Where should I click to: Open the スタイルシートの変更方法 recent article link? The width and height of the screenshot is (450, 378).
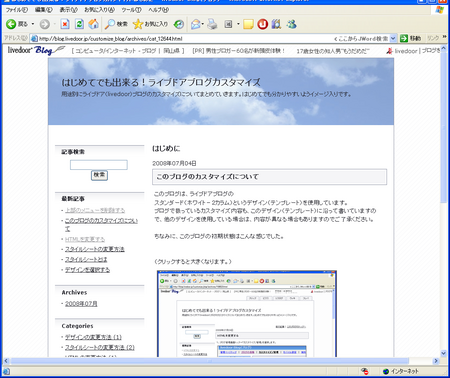[x=95, y=249]
